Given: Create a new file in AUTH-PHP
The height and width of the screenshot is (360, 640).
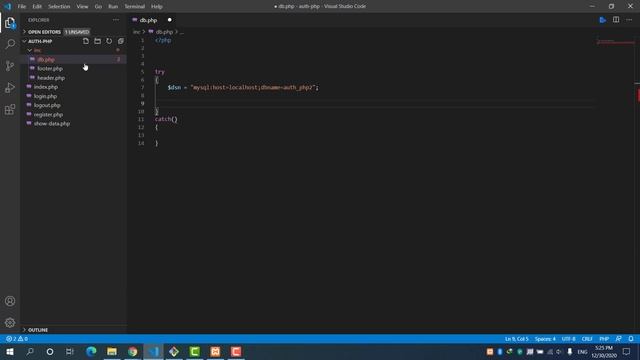Looking at the screenshot, I should coord(86,41).
